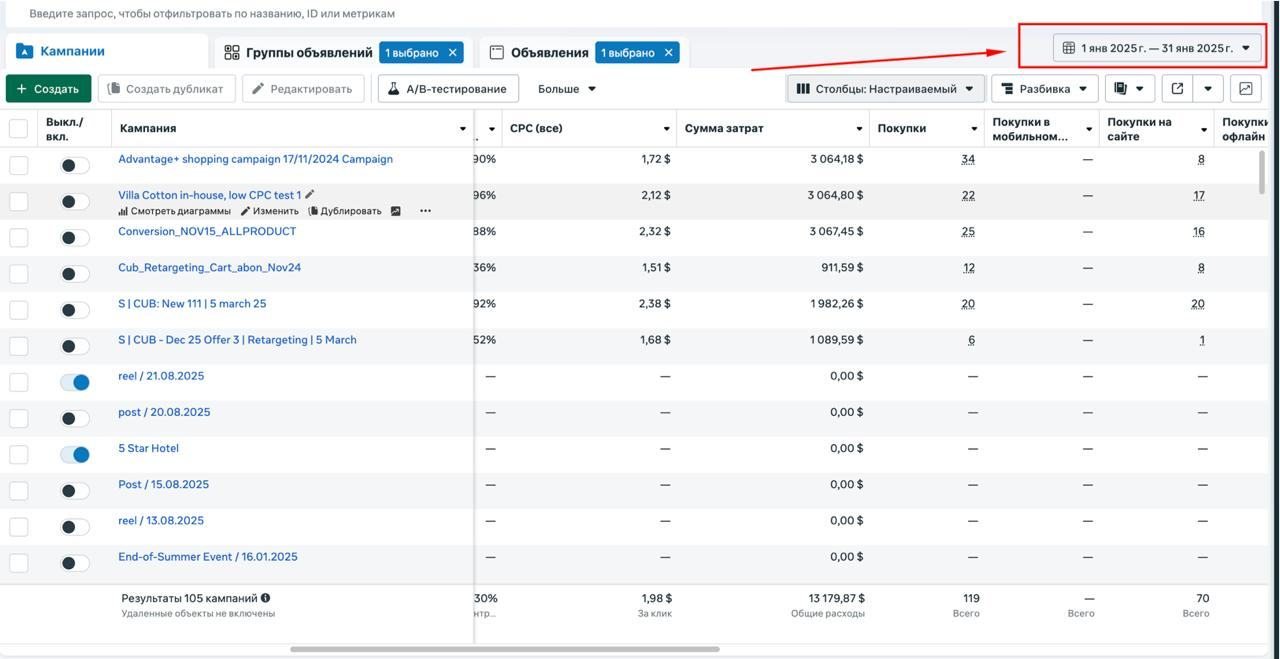
Task: Click Изменить in Villa Cotton row
Action: (x=270, y=211)
